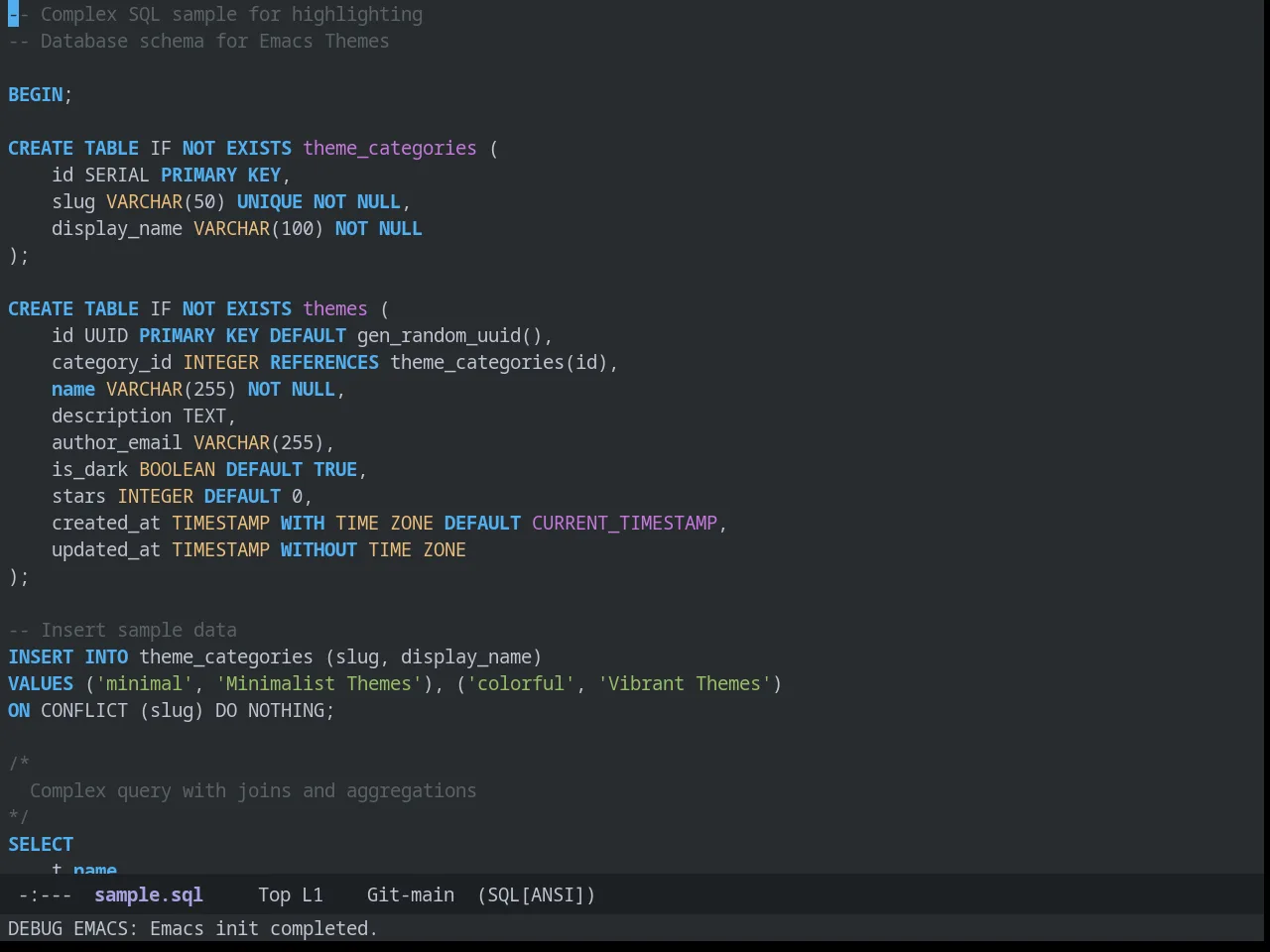1270x952 pixels.
Task: Click the -:--- buffer status flags
Action: [x=46, y=894]
